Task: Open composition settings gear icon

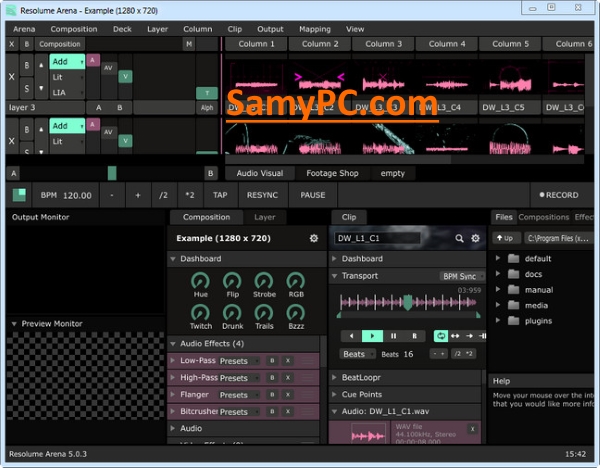Action: pyautogui.click(x=314, y=238)
